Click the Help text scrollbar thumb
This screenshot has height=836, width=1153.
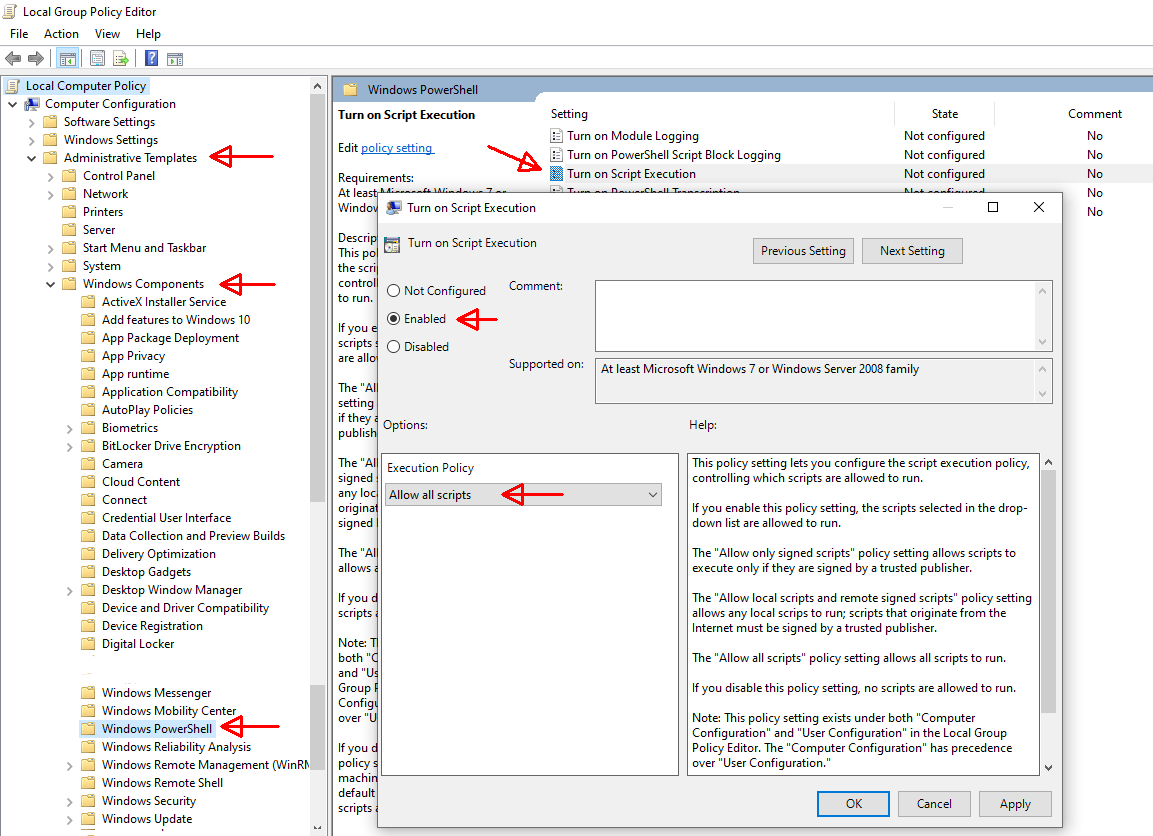click(1049, 591)
